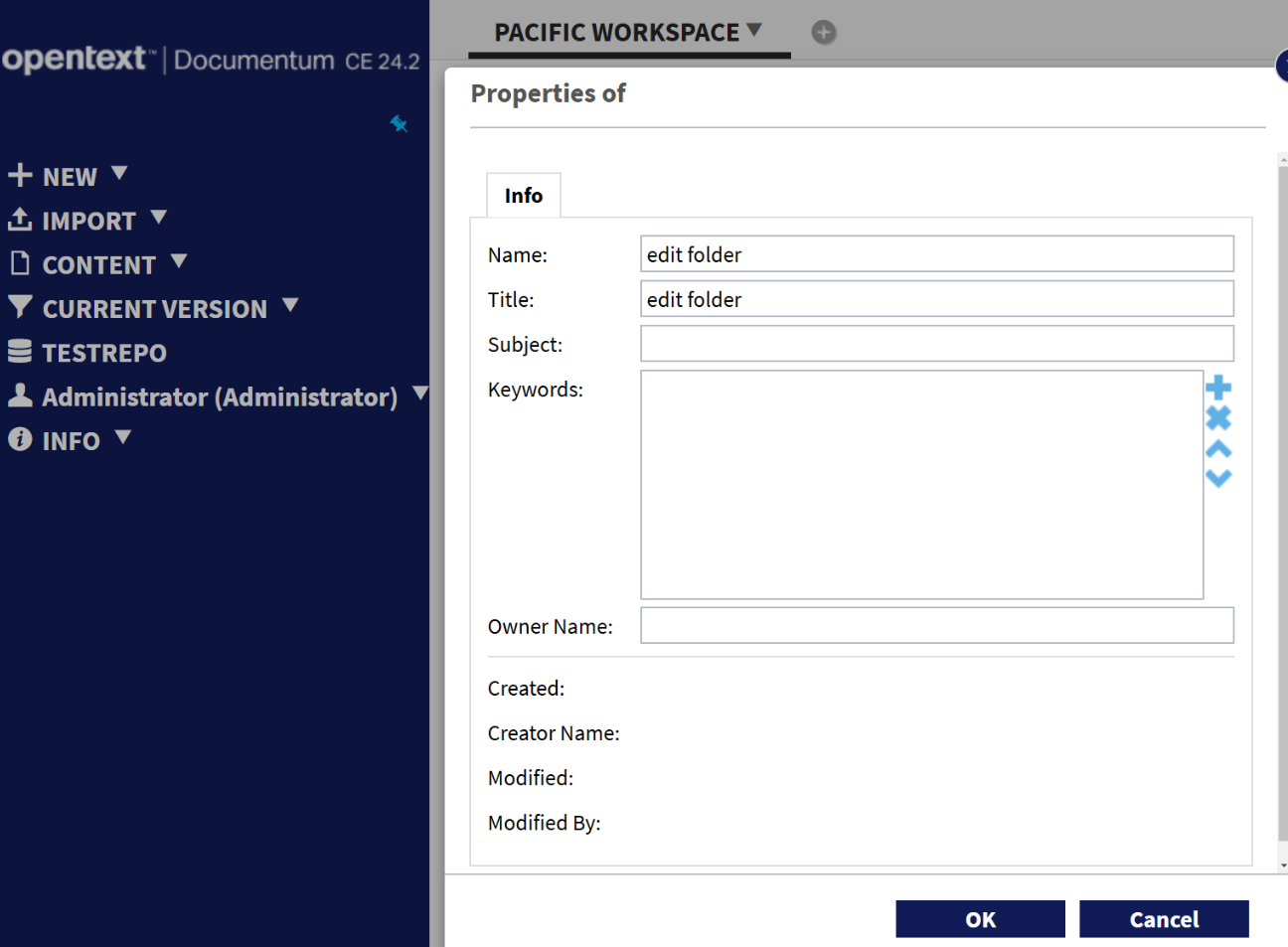1288x947 pixels.
Task: Expand the CONTENT dropdown arrow
Action: point(179,261)
